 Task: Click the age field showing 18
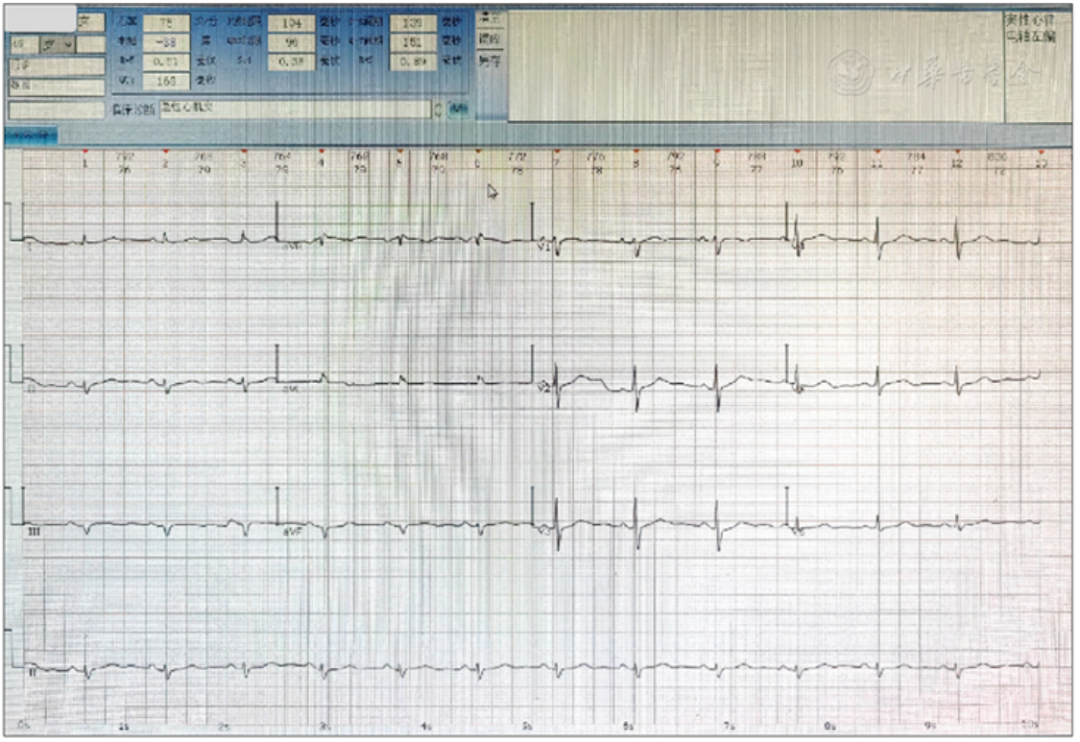click(22, 44)
